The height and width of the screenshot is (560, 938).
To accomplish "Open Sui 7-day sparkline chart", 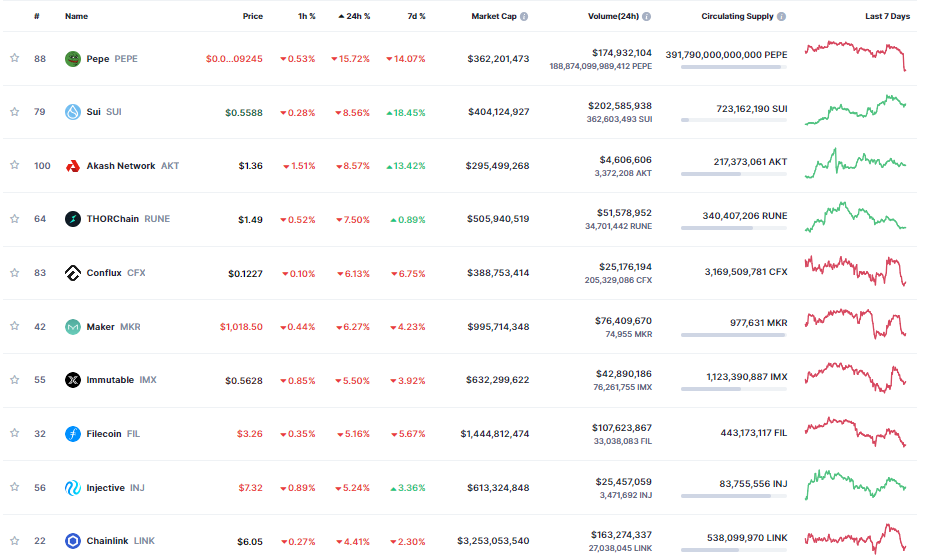I will pyautogui.click(x=855, y=109).
